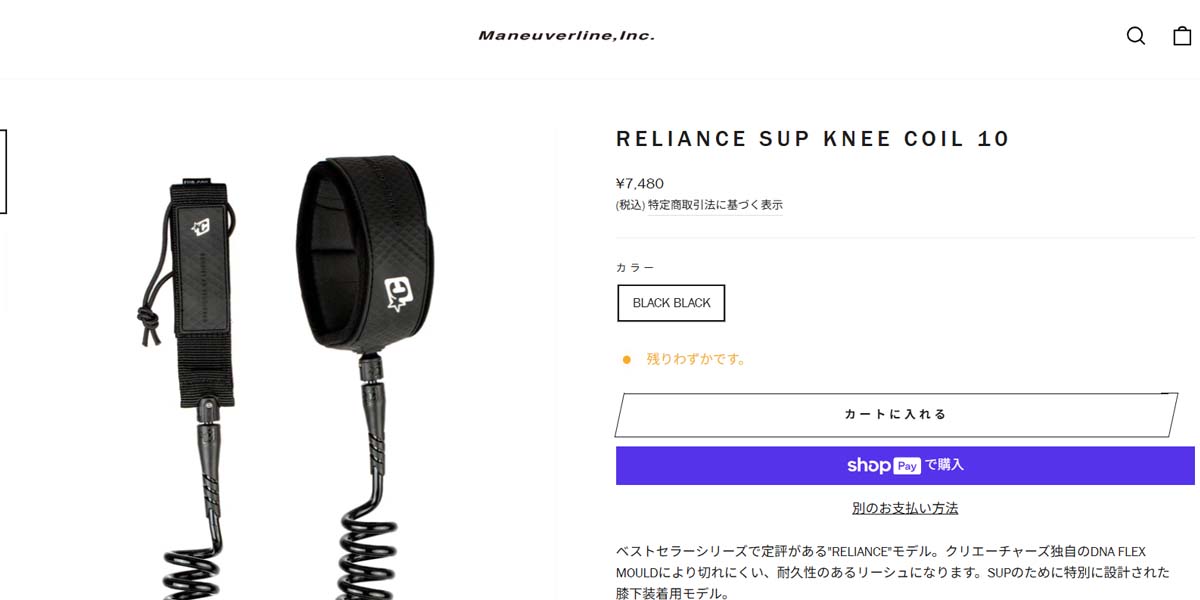Viewport: 1200px width, 600px height.
Task: Click the (税込) tax-included label
Action: click(630, 205)
